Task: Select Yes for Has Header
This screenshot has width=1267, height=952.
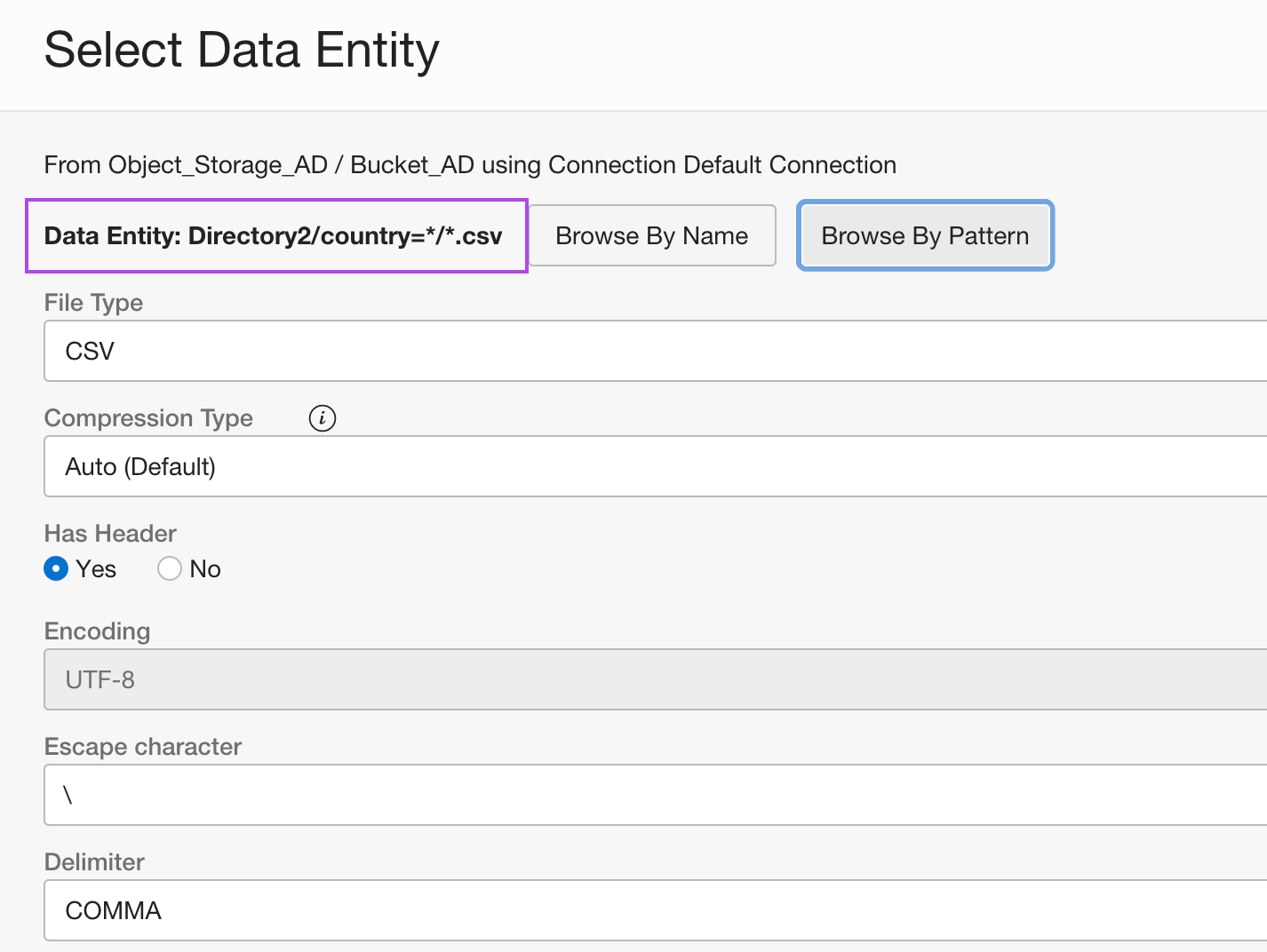Action: (x=56, y=569)
